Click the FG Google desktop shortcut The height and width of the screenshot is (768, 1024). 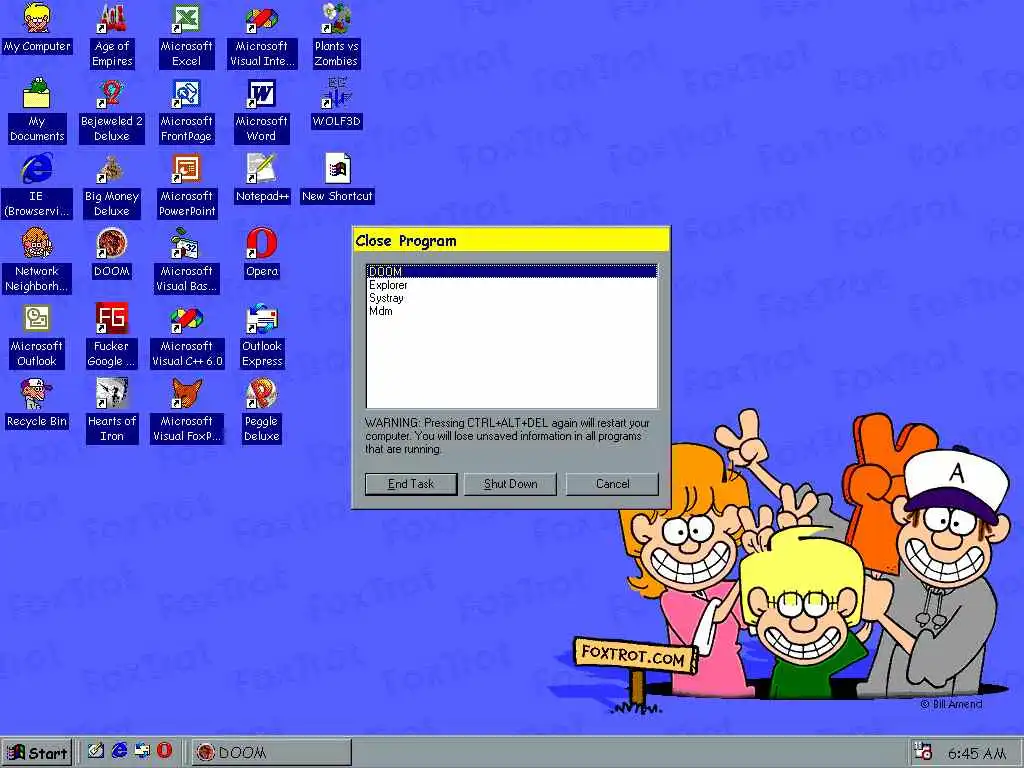(112, 336)
